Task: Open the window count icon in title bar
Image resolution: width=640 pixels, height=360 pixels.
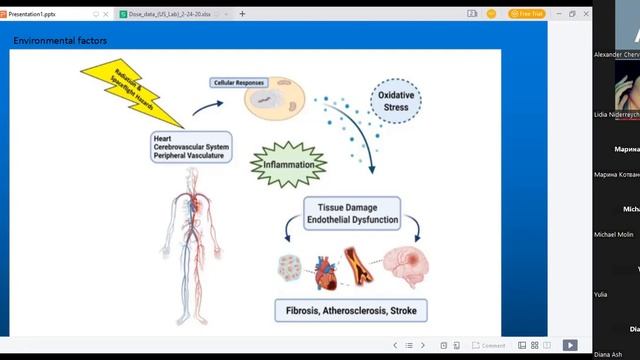Action: point(472,13)
